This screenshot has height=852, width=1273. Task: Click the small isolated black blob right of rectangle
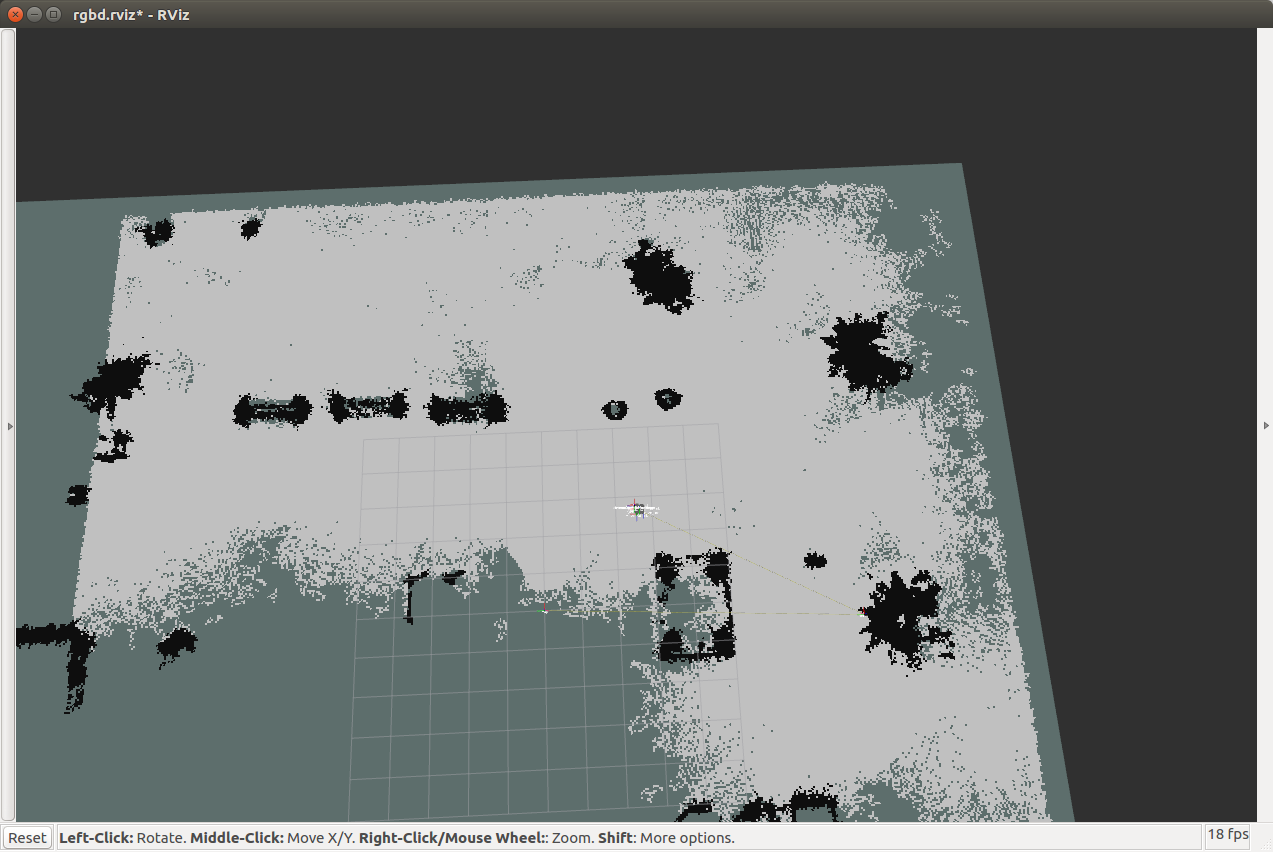click(x=815, y=560)
